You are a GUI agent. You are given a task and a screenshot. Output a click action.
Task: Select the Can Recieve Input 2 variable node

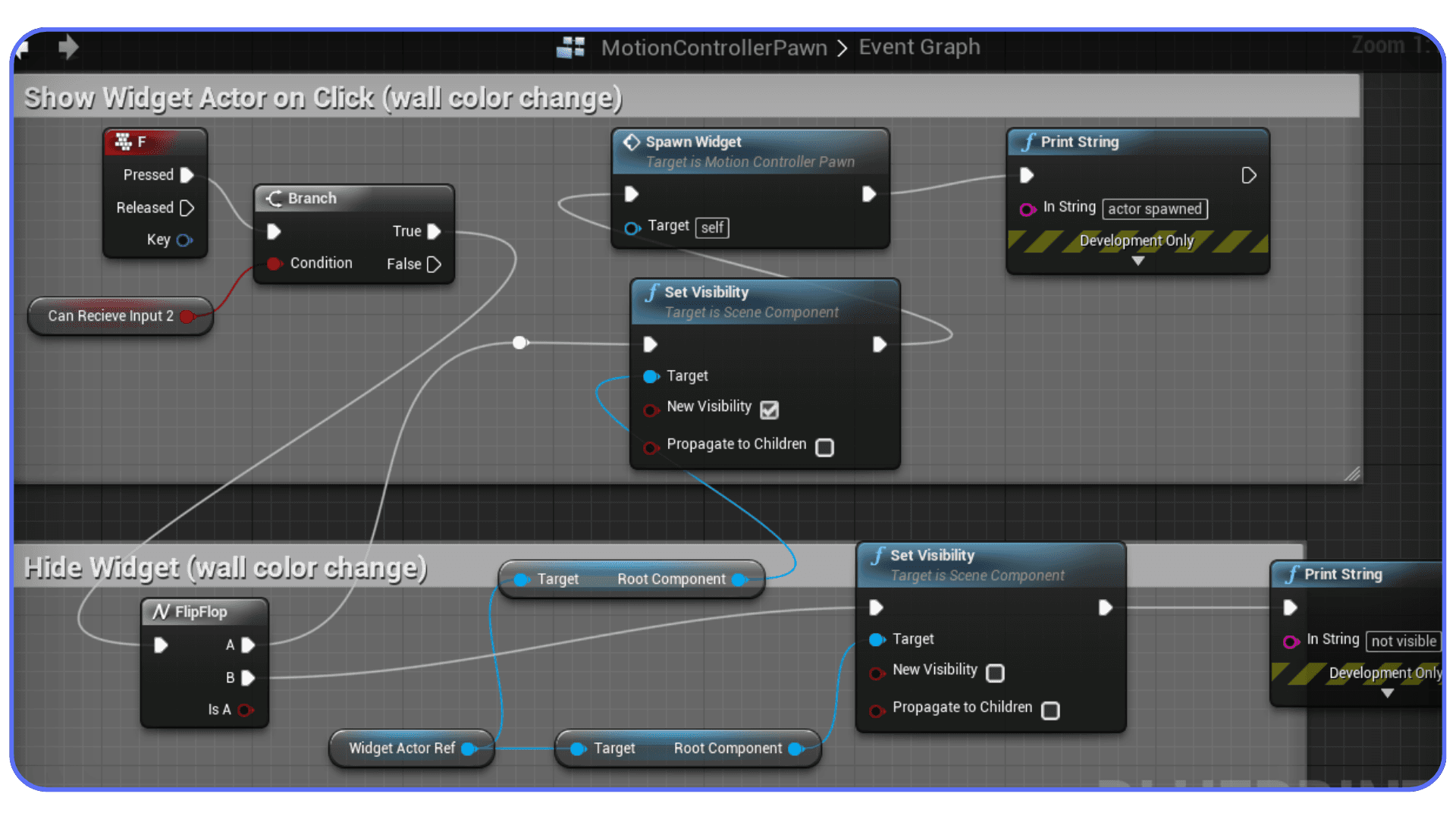tap(111, 316)
